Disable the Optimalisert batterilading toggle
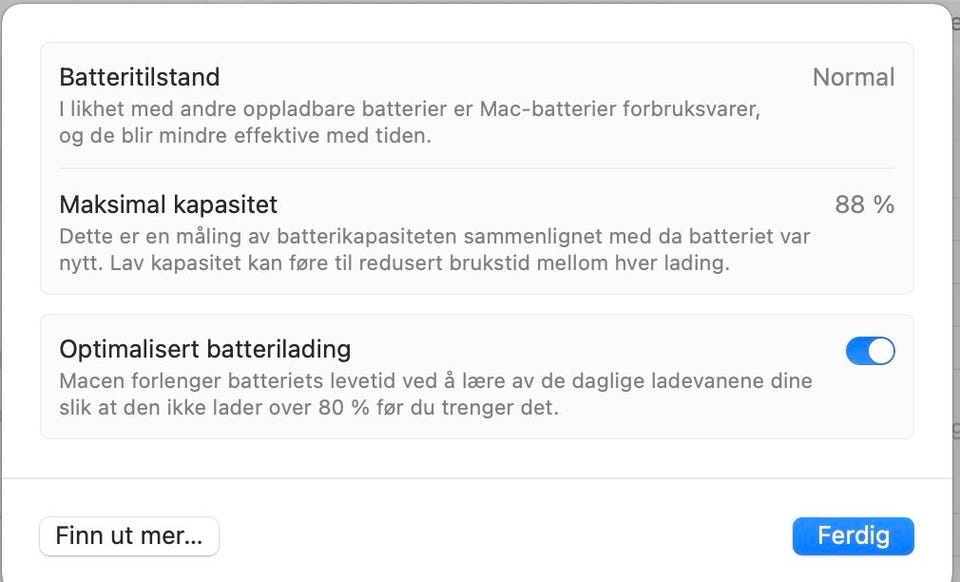960x582 pixels. (869, 351)
